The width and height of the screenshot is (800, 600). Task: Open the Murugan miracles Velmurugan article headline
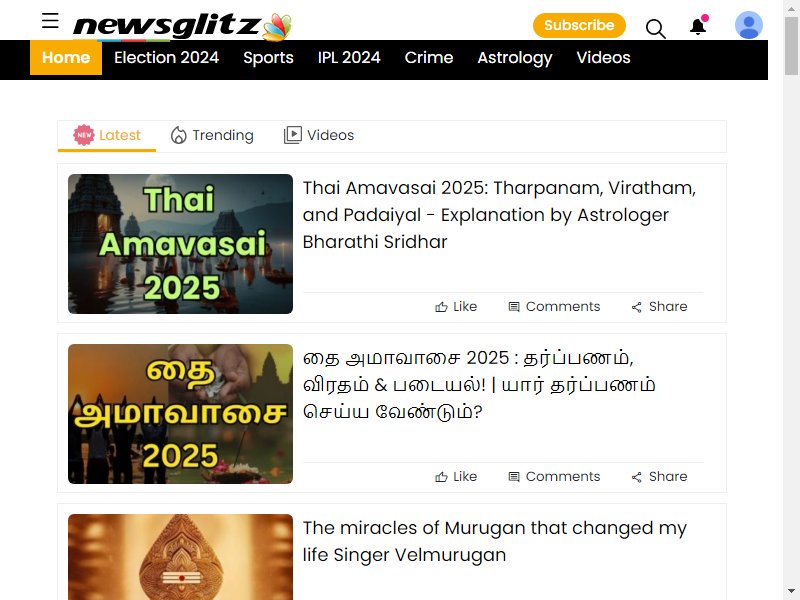[x=494, y=541]
